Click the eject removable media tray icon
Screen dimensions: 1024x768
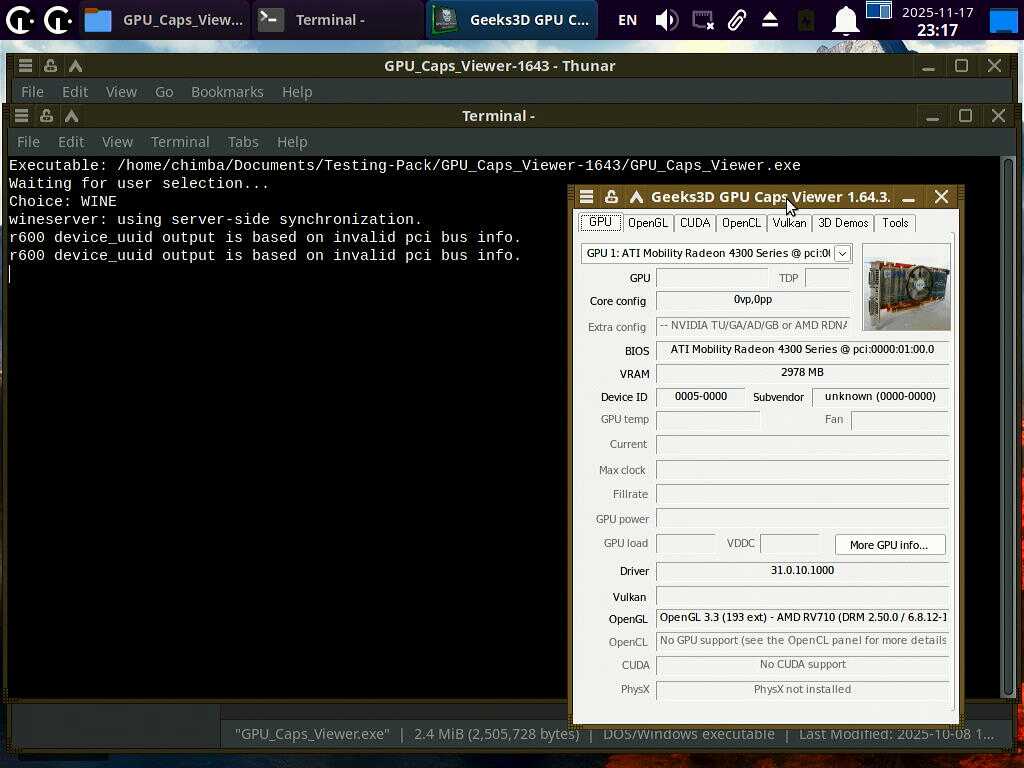pyautogui.click(x=770, y=20)
